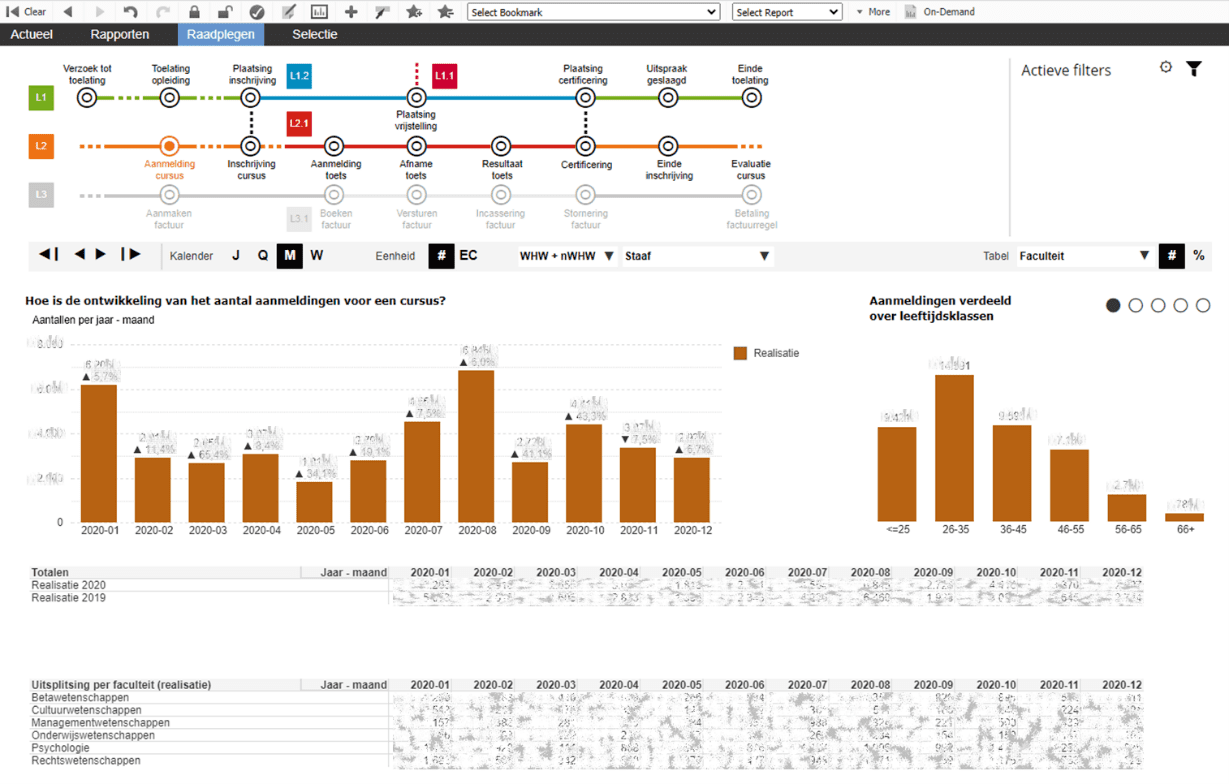Select the second carousel dot for charts
Viewport: 1229px width, 784px height.
[1135, 306]
